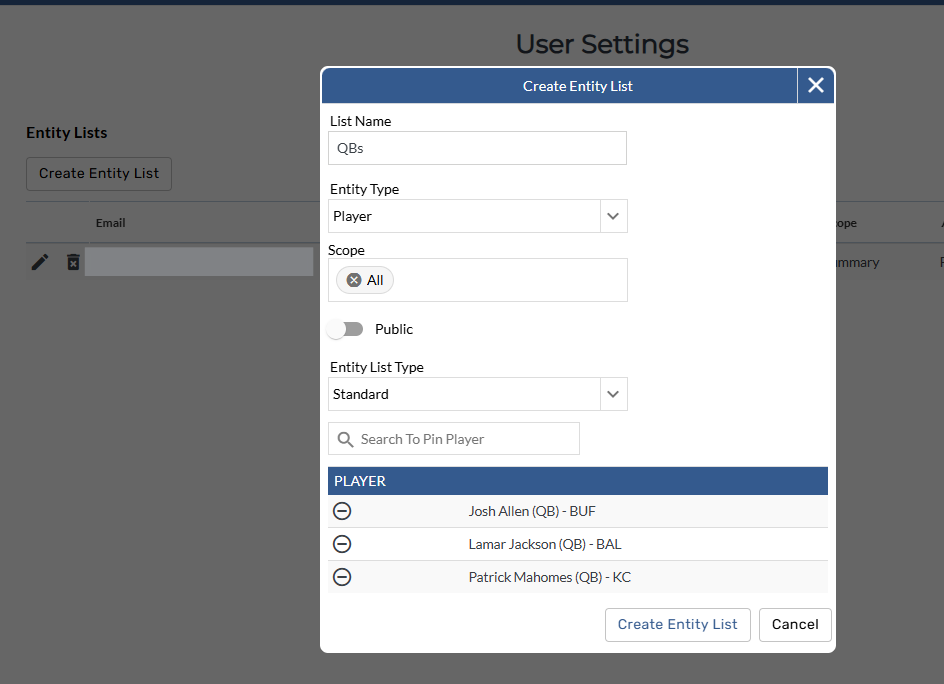Viewport: 944px width, 684px height.
Task: Toggle the Public switch
Action: click(345, 329)
